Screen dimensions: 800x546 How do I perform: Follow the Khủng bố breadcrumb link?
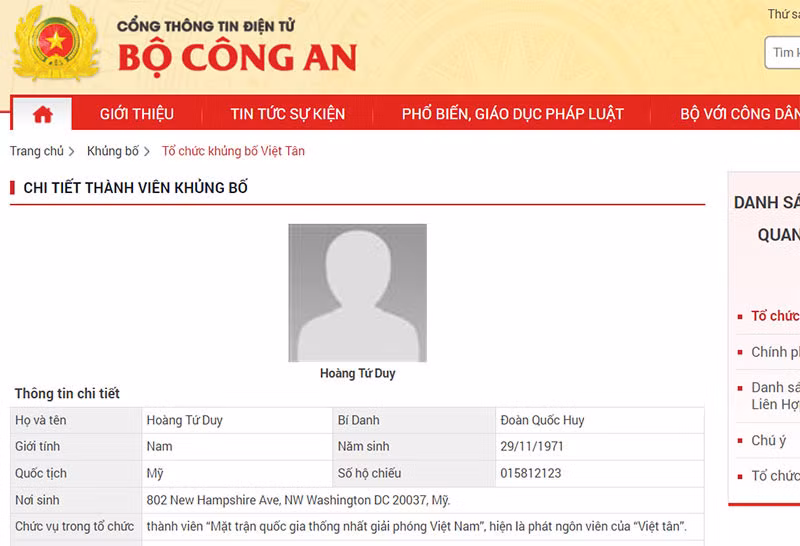click(x=113, y=151)
